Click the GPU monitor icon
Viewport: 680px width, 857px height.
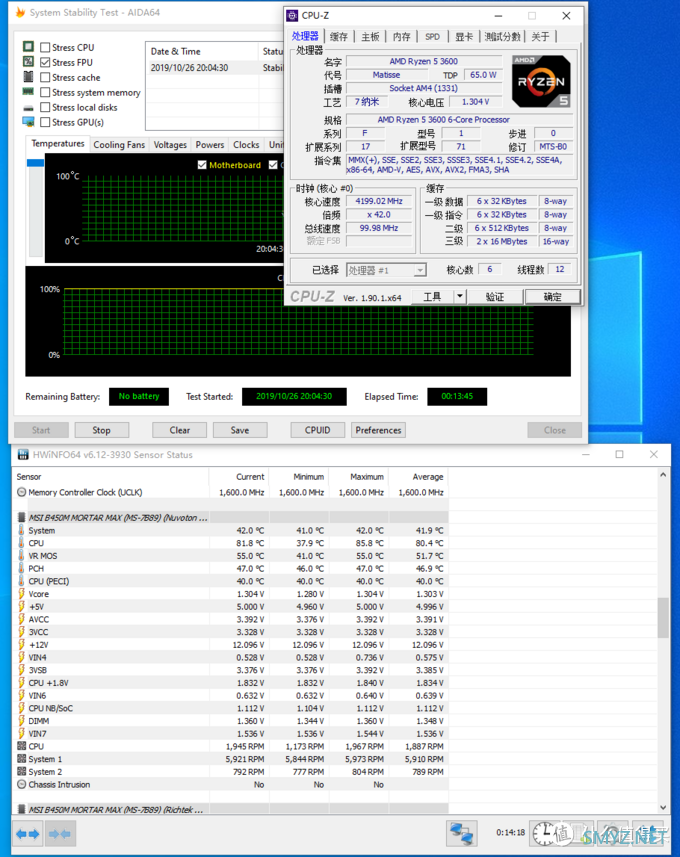pos(28,122)
